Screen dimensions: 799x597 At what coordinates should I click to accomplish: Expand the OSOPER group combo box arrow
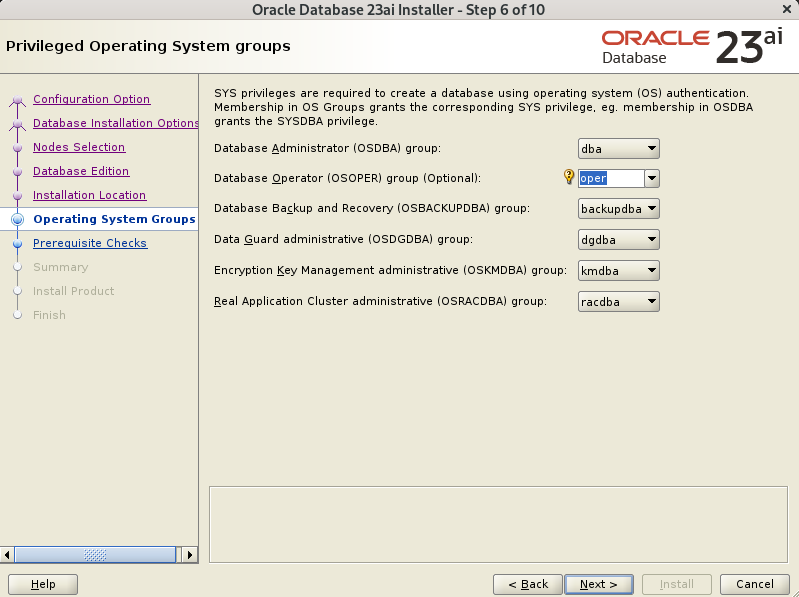[x=652, y=178]
